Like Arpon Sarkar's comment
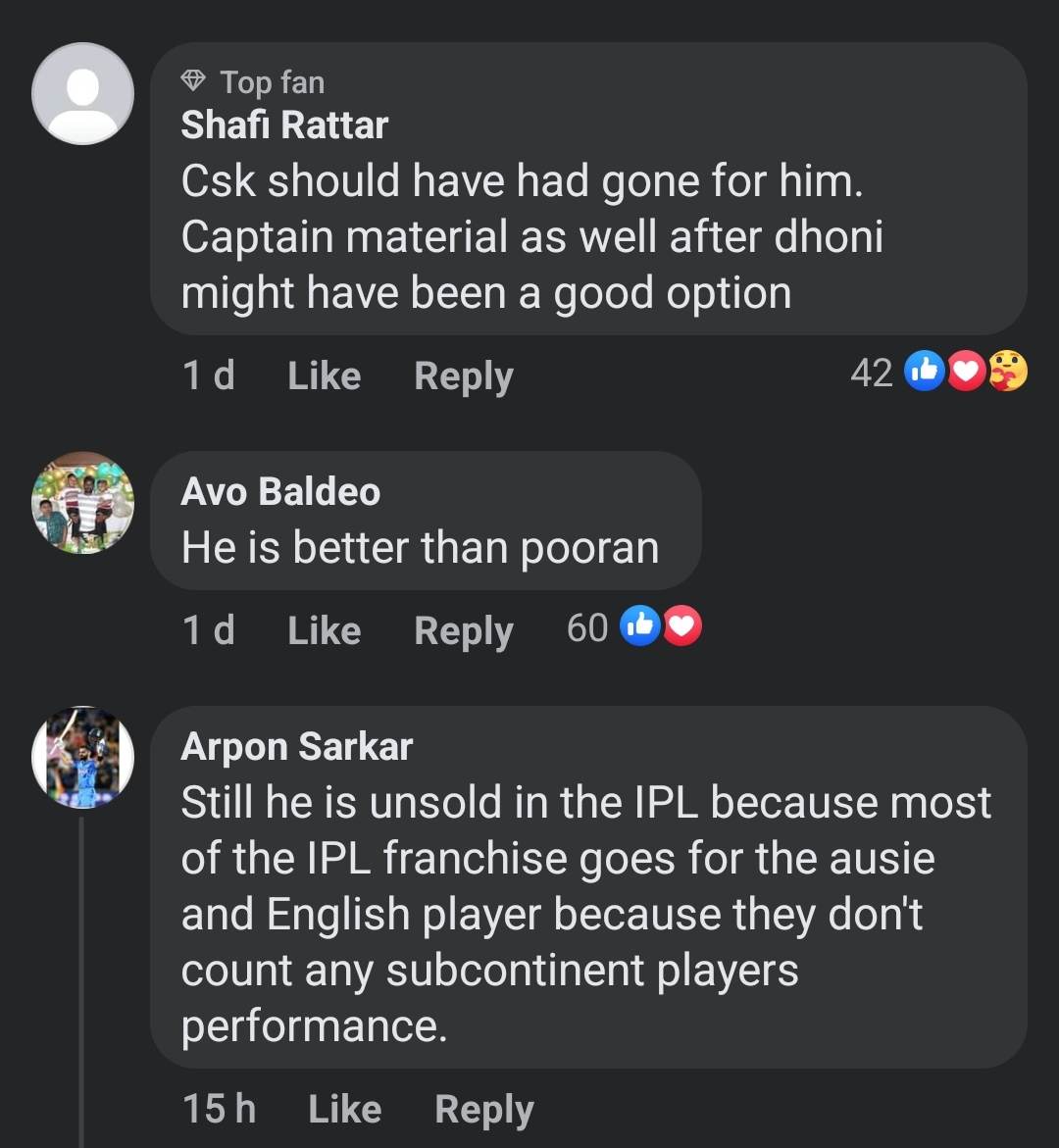 tap(344, 1109)
